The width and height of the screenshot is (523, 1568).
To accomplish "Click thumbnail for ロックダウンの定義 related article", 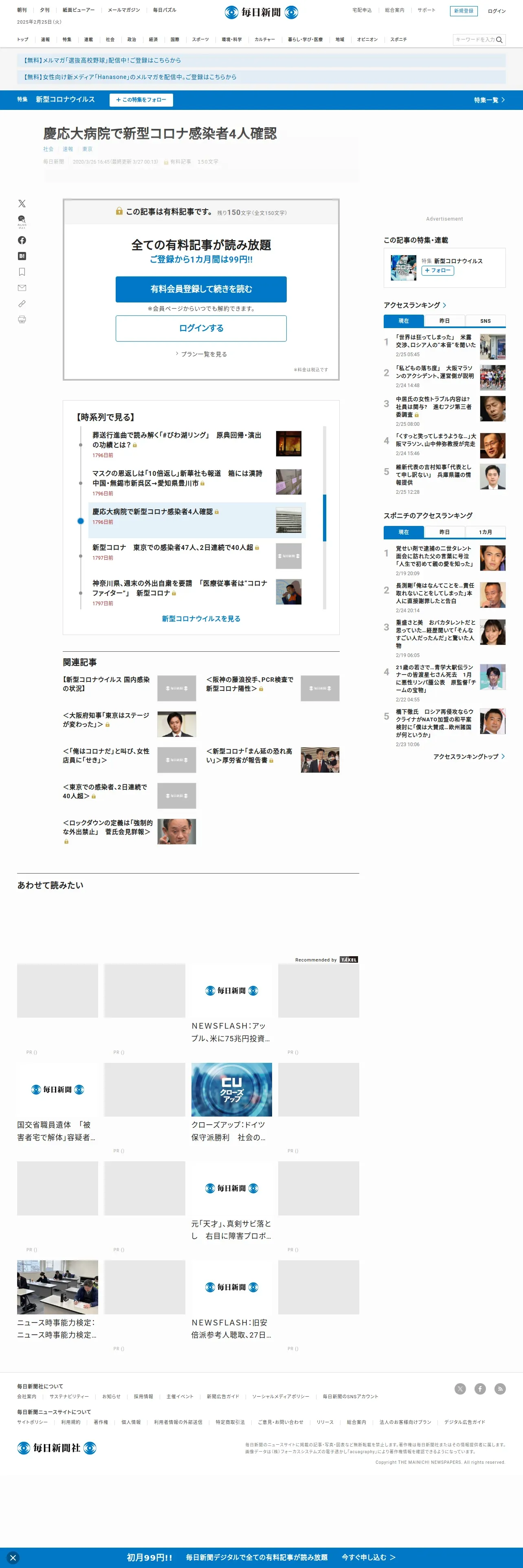I will click(x=176, y=832).
